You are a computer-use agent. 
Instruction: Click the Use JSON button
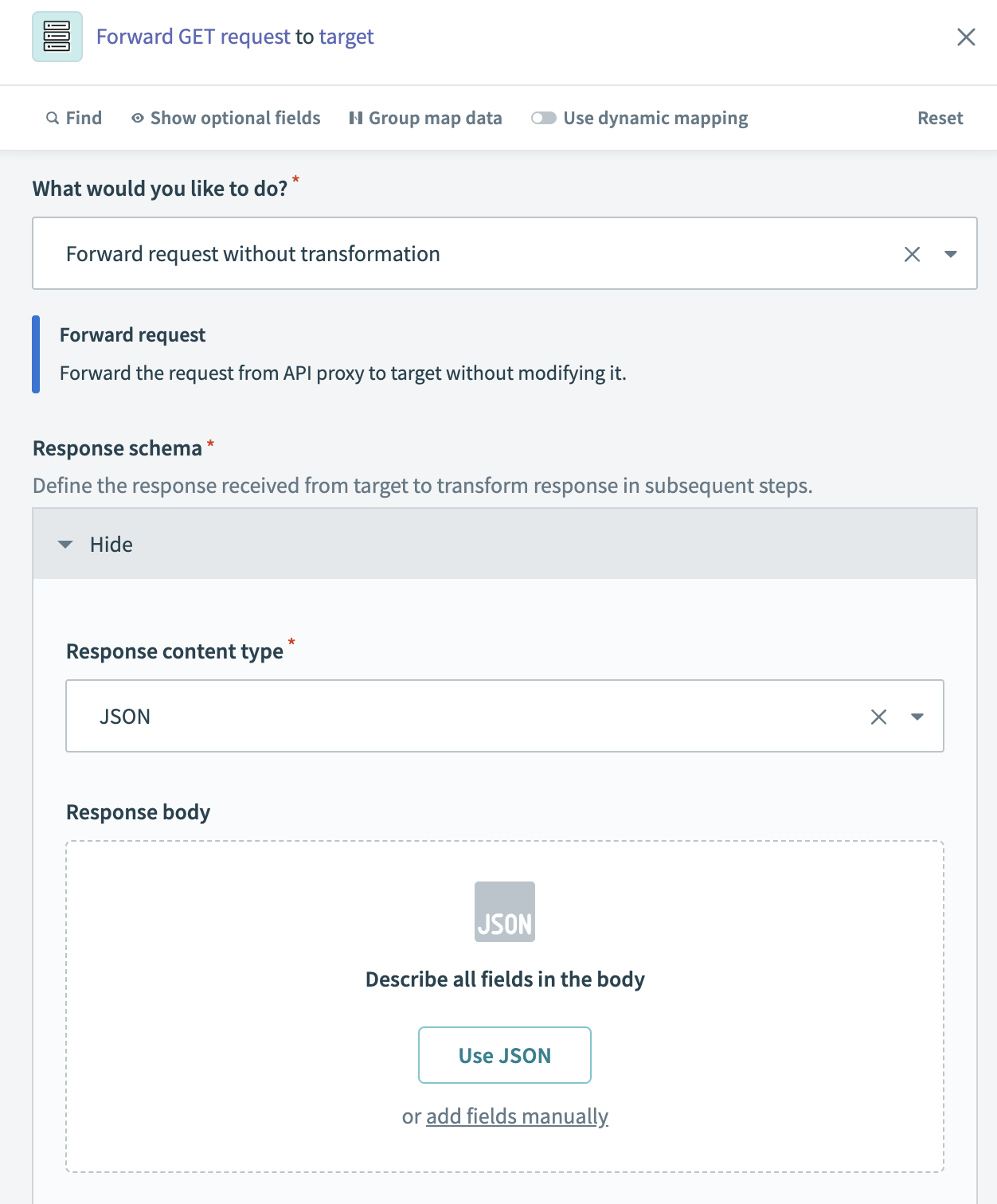(x=504, y=1055)
